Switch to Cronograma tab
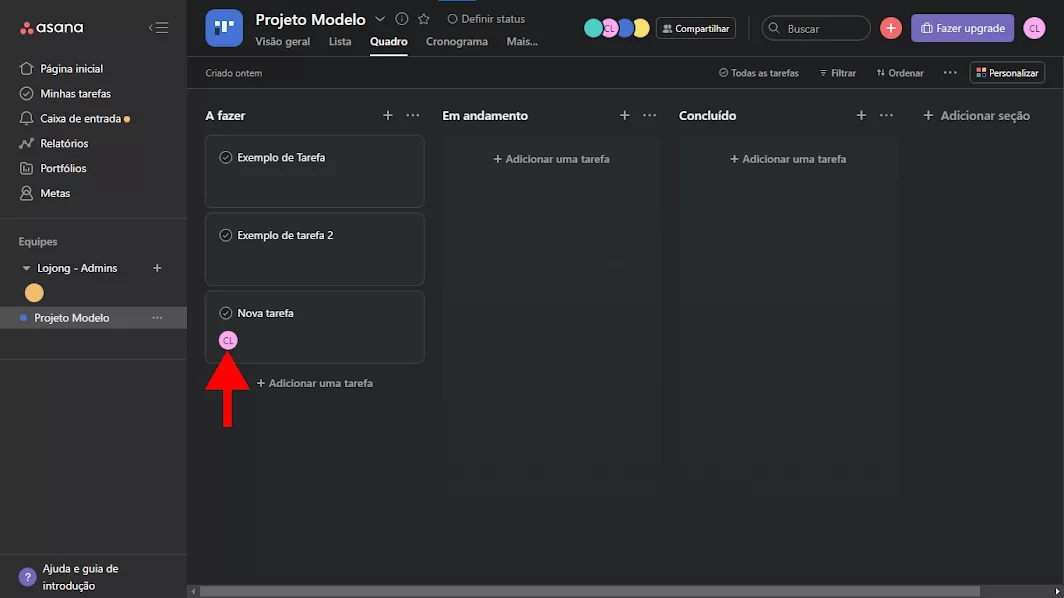Image resolution: width=1064 pixels, height=598 pixels. click(457, 41)
